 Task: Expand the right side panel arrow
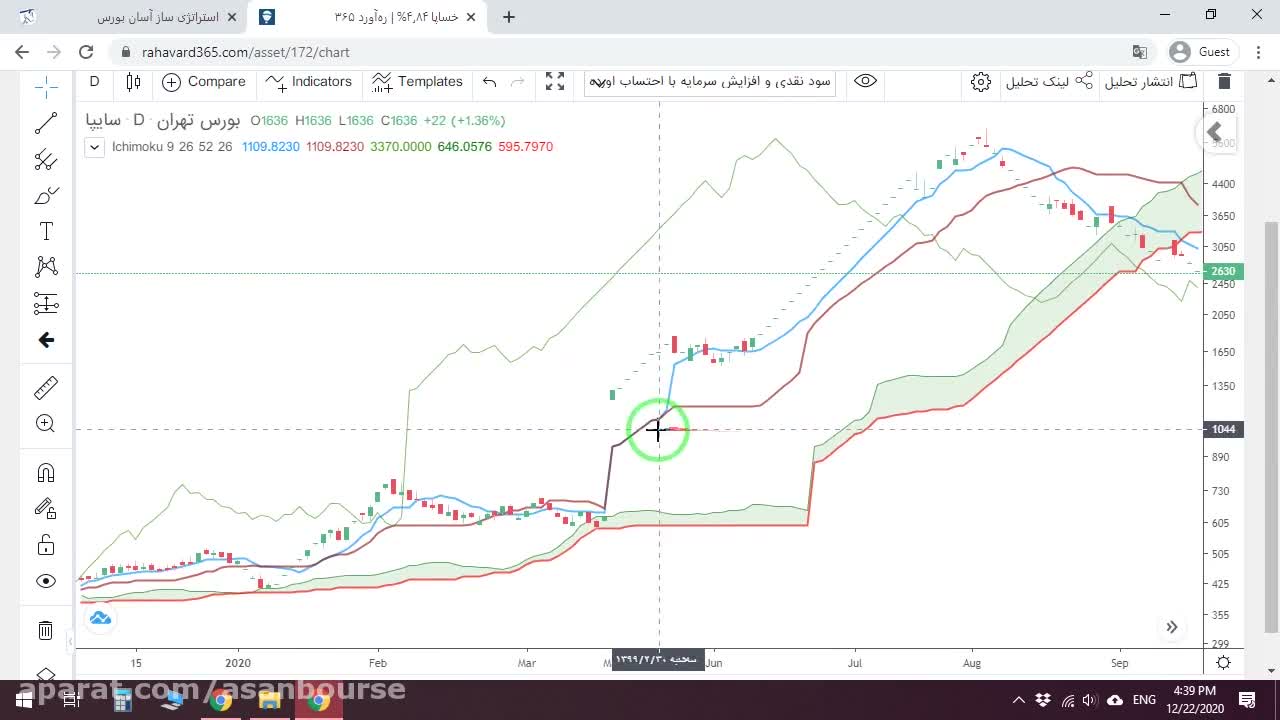[1214, 132]
